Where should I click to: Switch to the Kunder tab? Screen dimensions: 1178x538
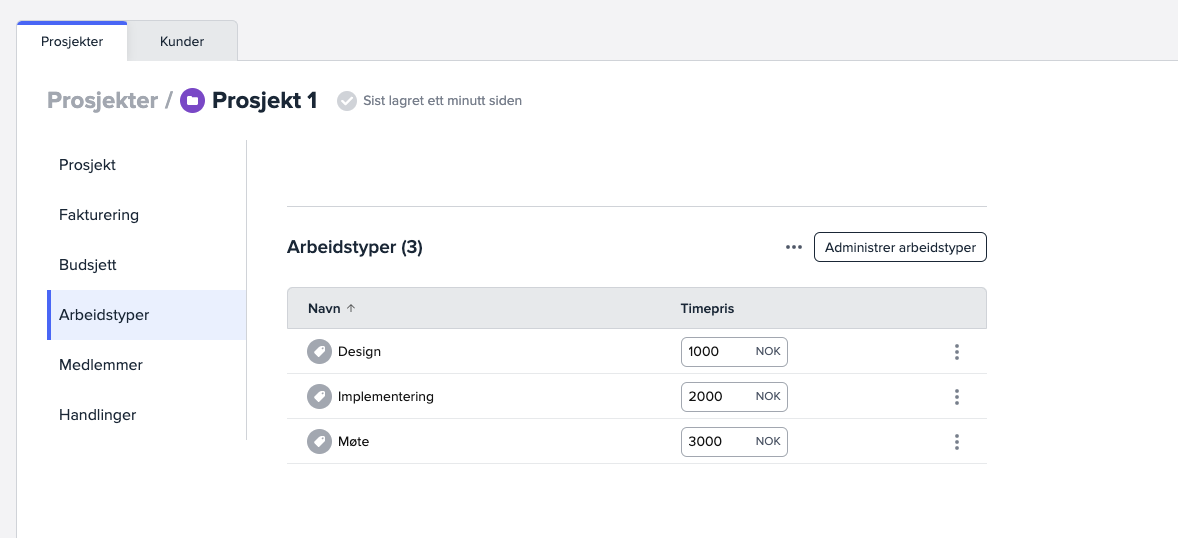(x=182, y=42)
